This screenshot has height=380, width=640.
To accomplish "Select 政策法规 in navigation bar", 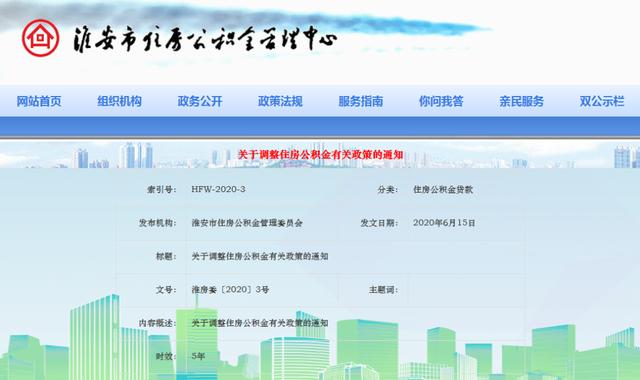I will click(x=280, y=101).
